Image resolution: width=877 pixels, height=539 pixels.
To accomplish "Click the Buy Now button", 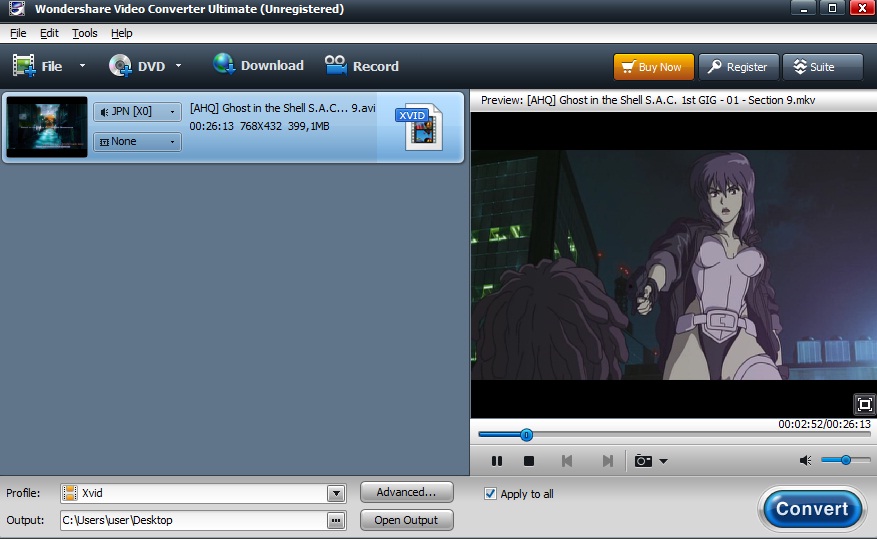I will (653, 67).
